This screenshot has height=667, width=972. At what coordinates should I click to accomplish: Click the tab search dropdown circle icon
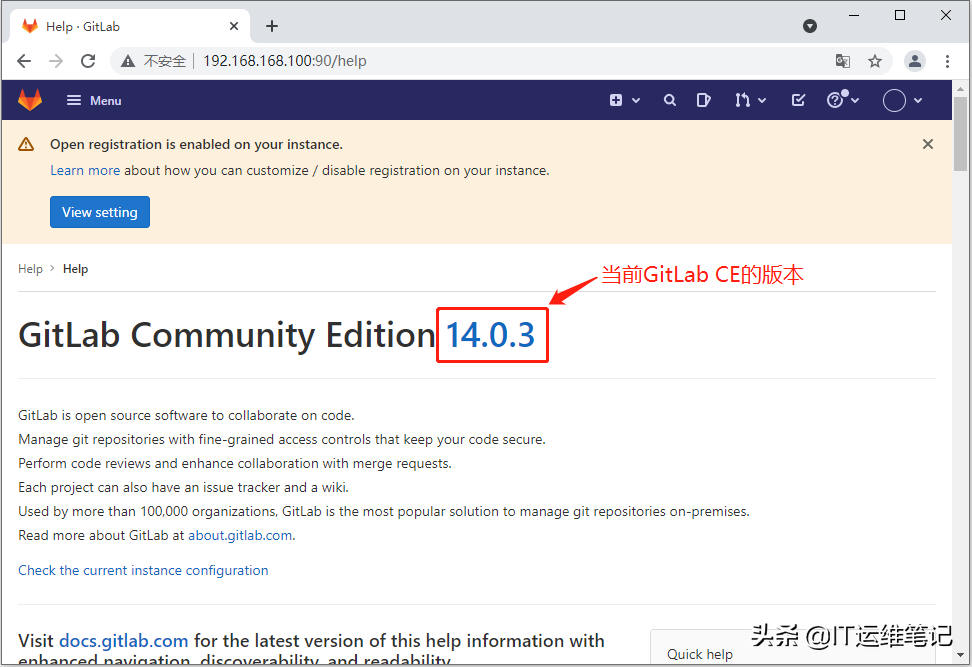coord(810,26)
